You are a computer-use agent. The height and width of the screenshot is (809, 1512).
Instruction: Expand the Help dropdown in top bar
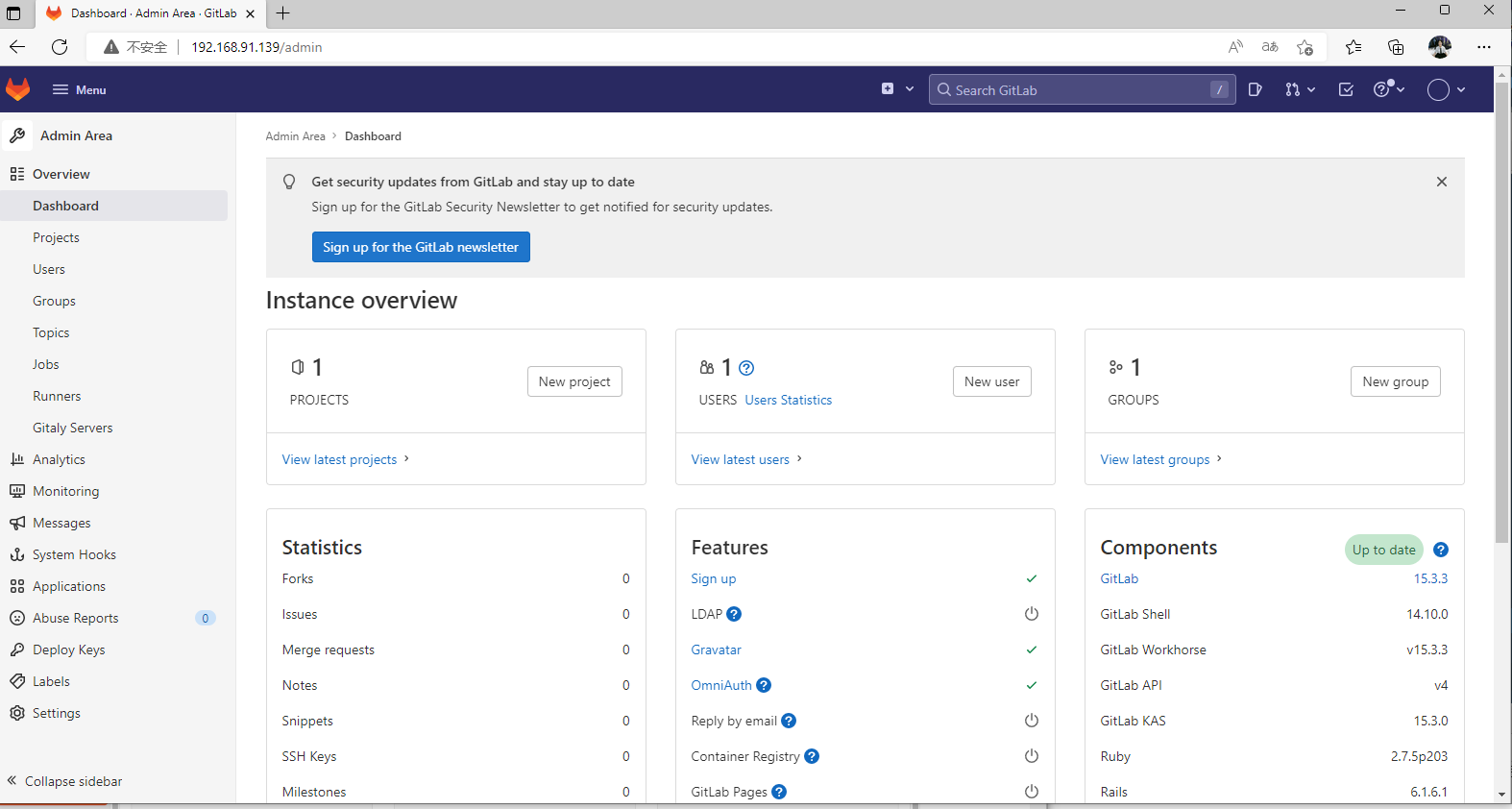point(1389,89)
